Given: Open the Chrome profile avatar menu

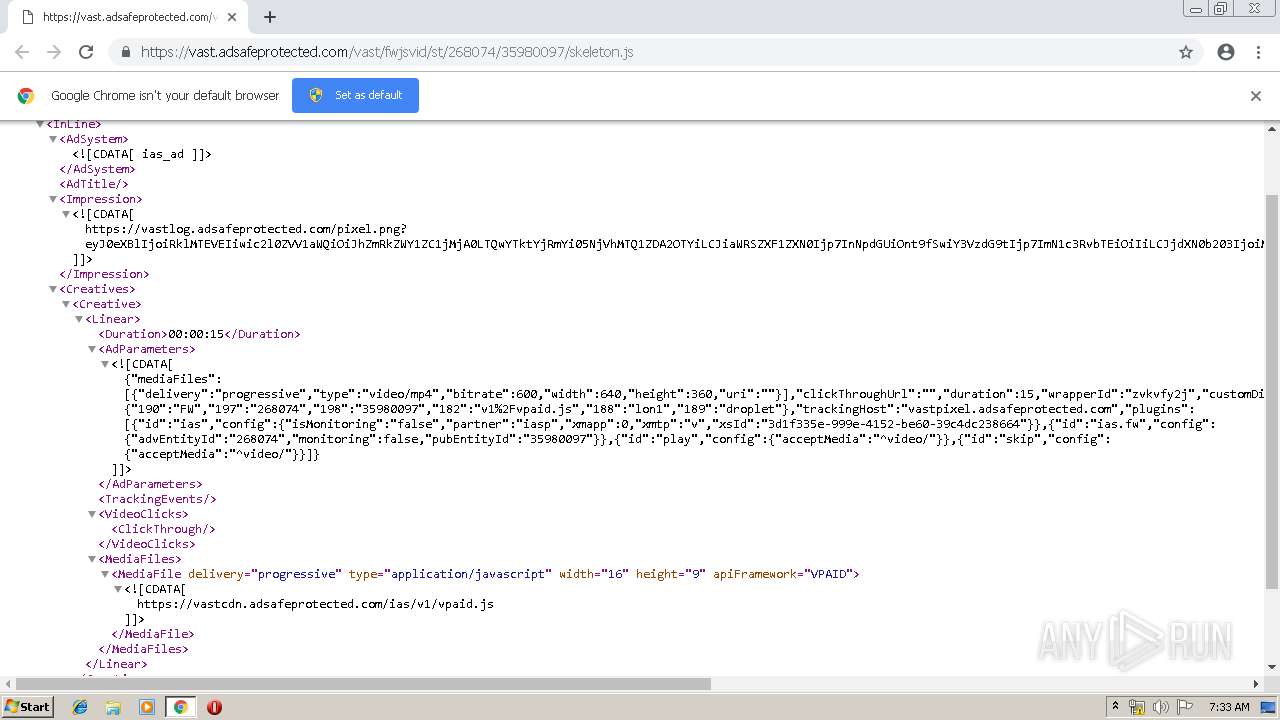Looking at the screenshot, I should (1226, 52).
